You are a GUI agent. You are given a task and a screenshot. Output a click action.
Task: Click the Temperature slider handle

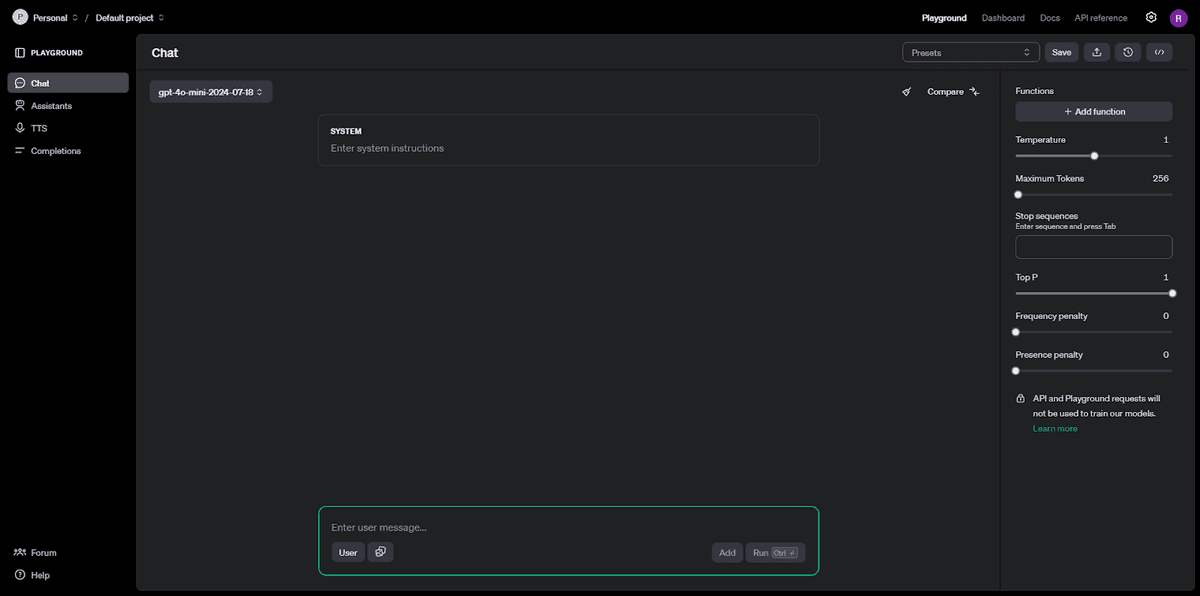(x=1095, y=155)
